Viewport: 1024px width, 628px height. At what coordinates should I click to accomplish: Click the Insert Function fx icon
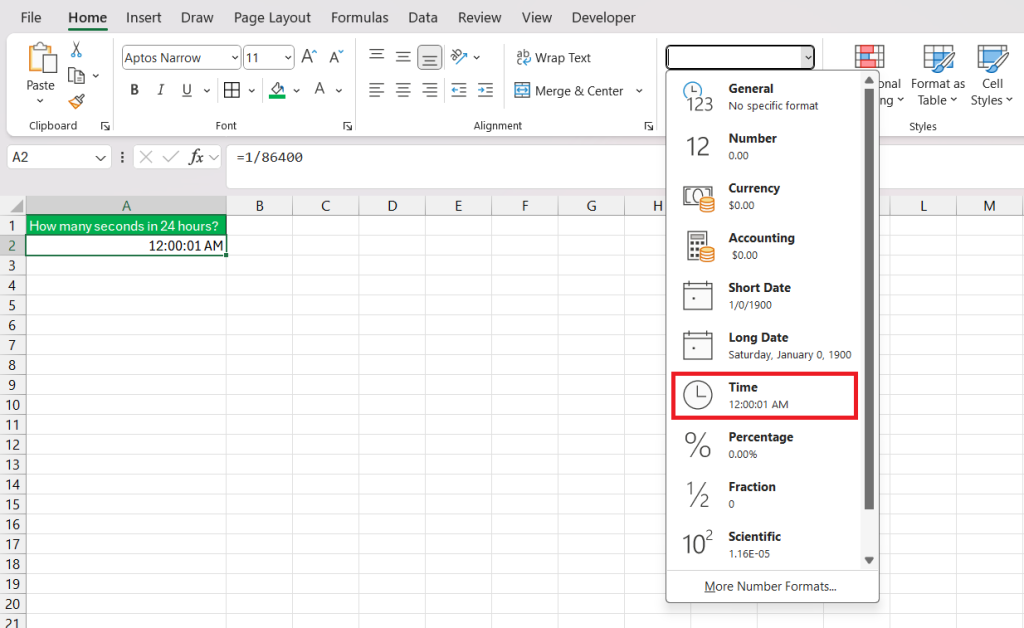click(x=197, y=157)
